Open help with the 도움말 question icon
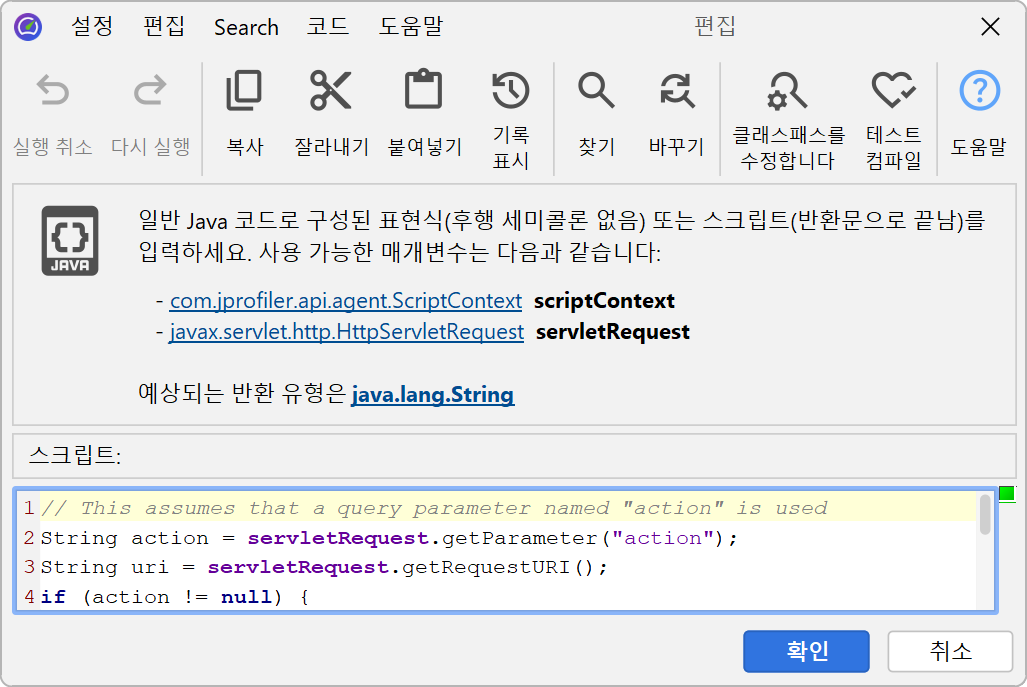The image size is (1027, 687). click(979, 90)
